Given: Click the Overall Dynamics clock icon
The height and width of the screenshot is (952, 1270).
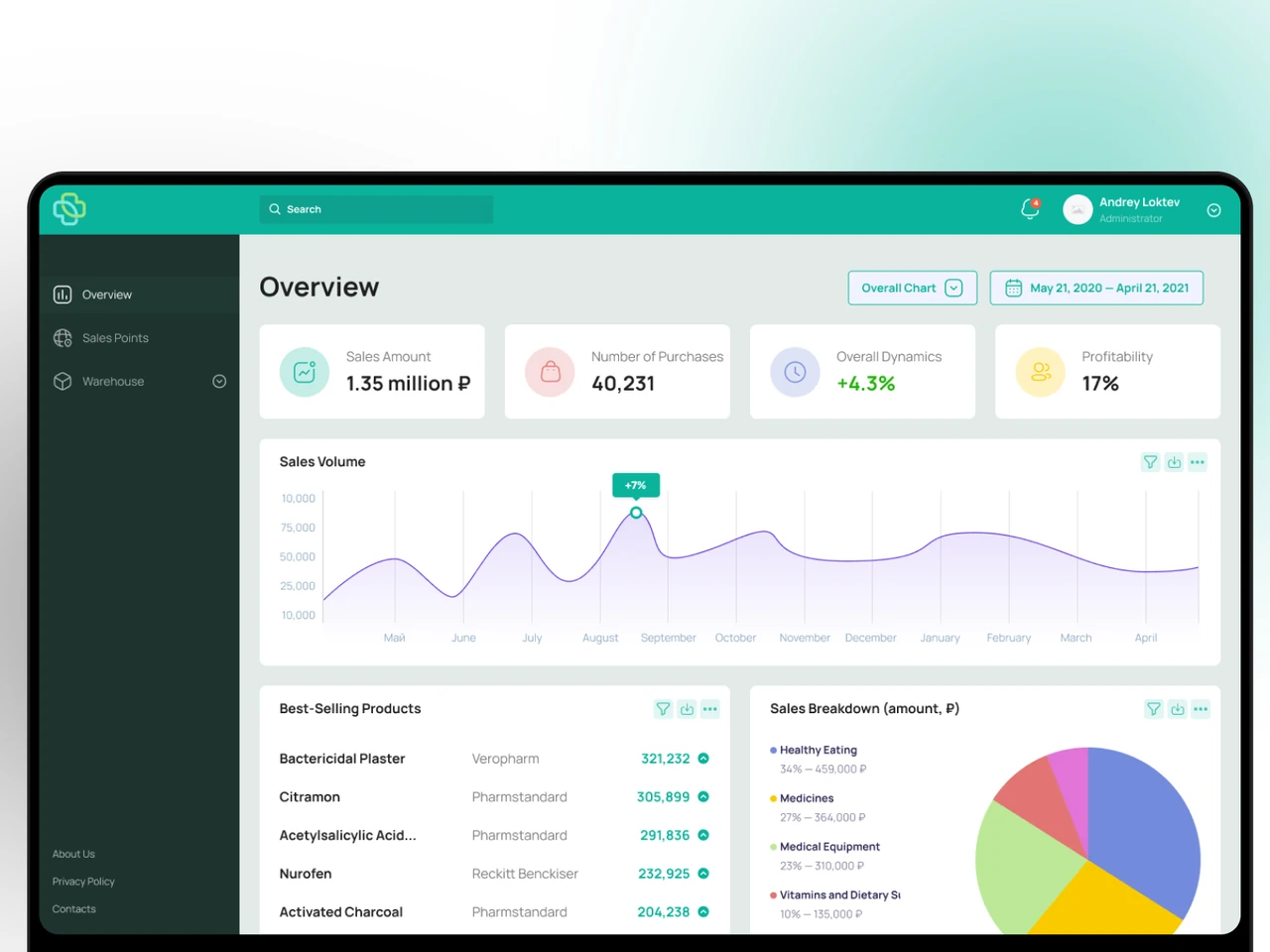Looking at the screenshot, I should [x=795, y=372].
